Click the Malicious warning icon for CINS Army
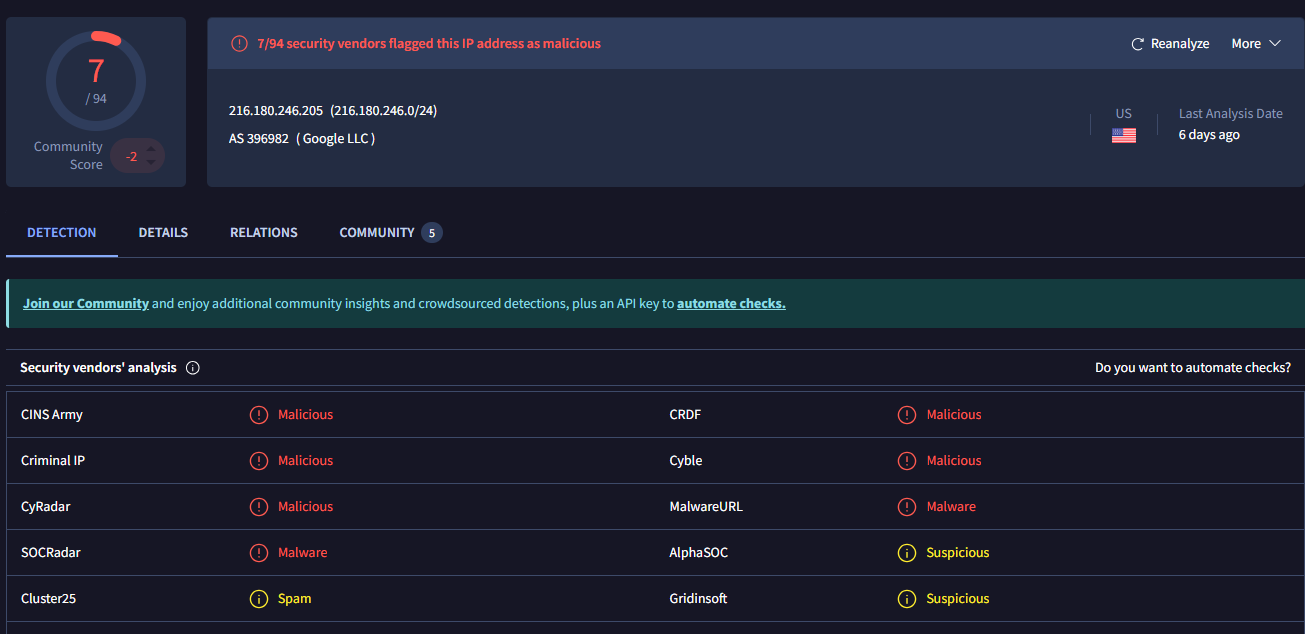 pos(259,415)
